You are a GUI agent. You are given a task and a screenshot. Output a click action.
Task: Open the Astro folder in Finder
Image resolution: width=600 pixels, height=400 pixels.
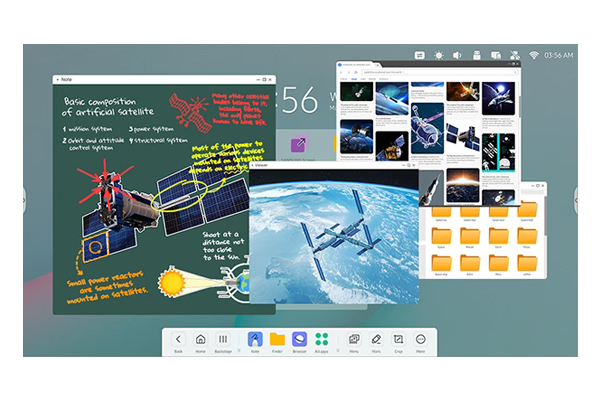point(470,265)
